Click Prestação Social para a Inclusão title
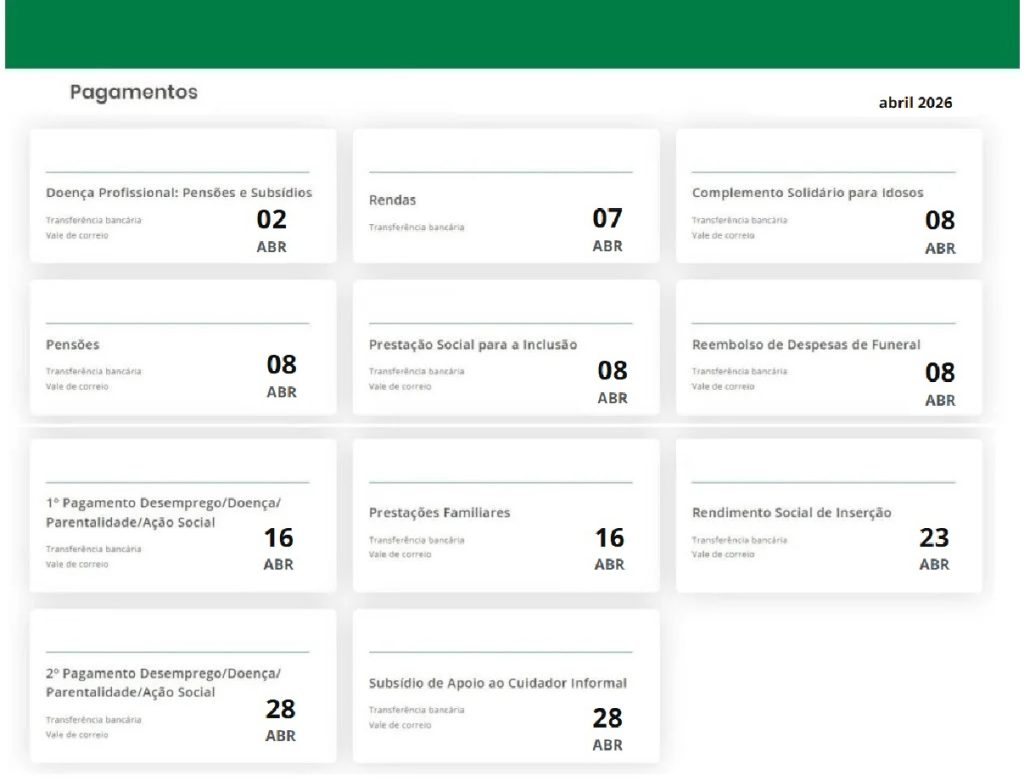This screenshot has width=1024, height=781. click(x=472, y=345)
